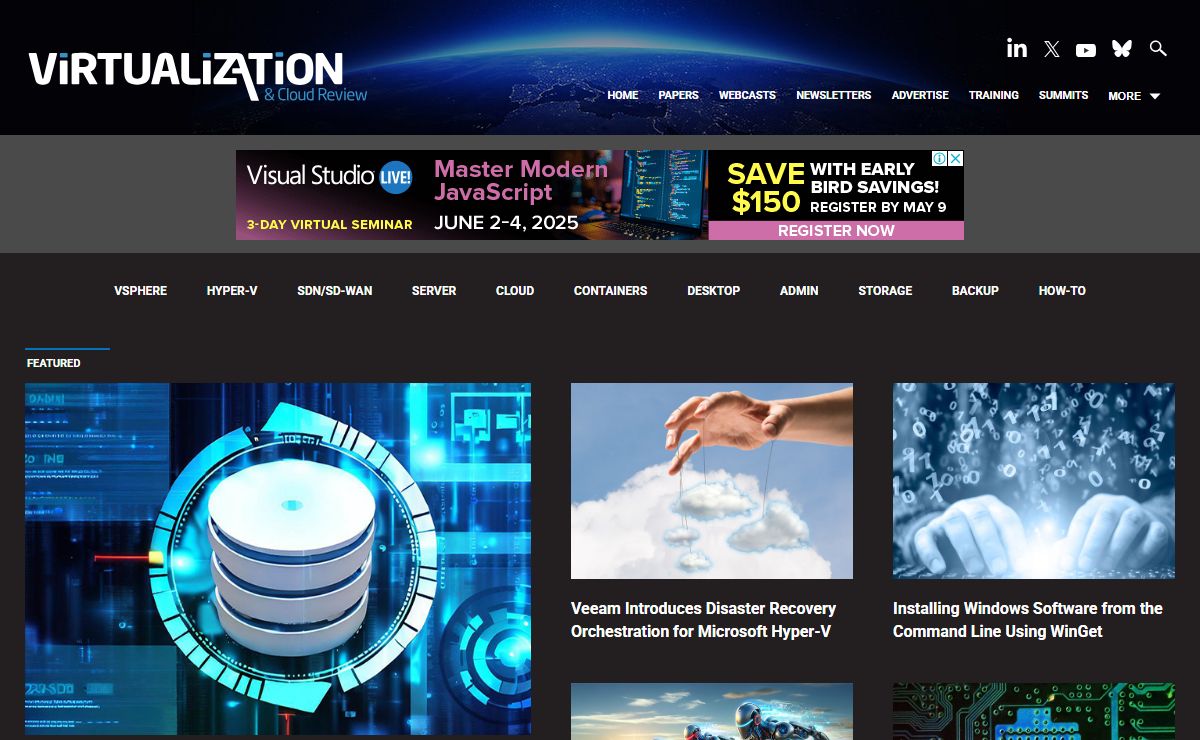Open the ADVERTISE nav item

920,95
